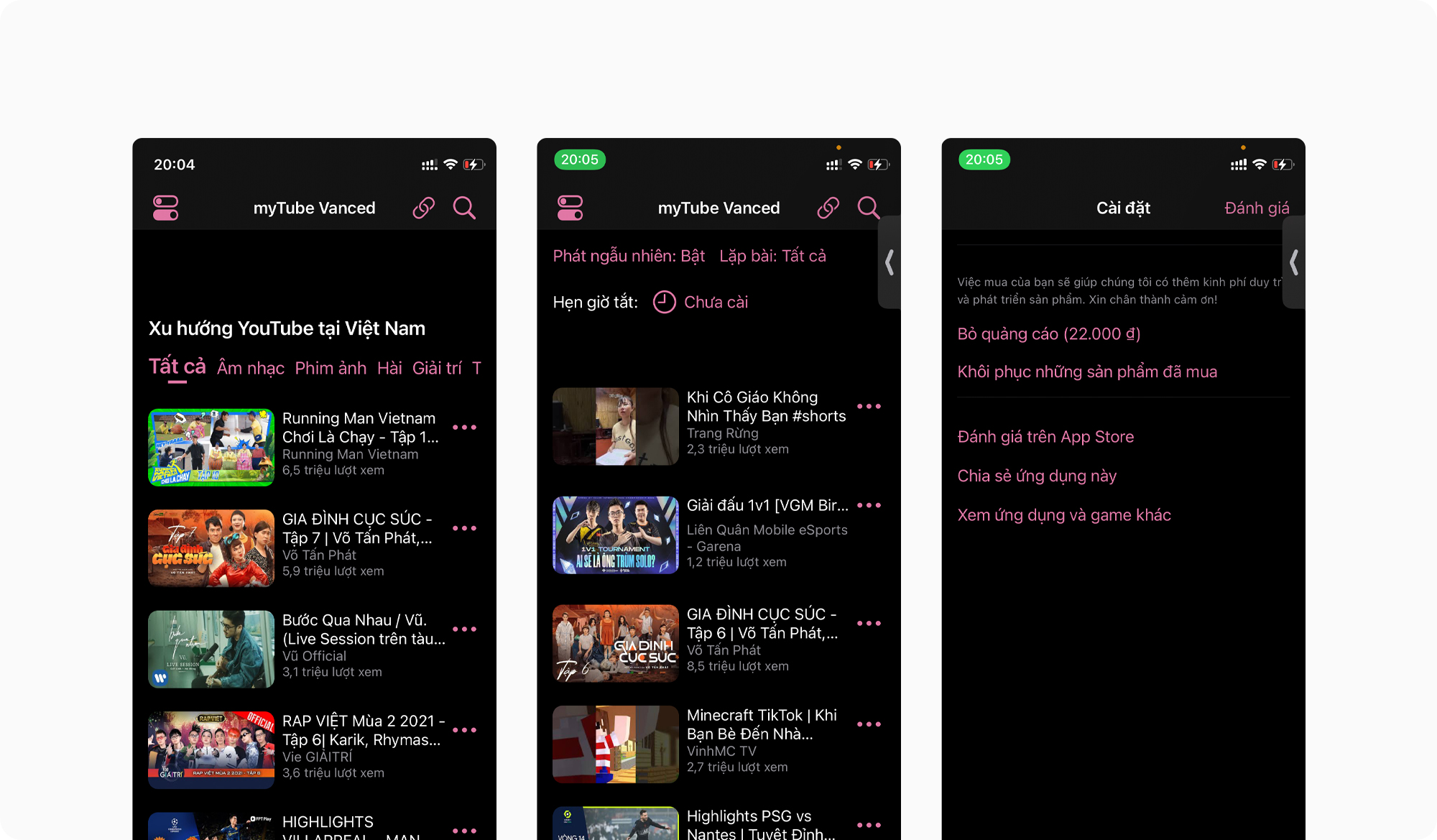Open Xem ứng dụng và game khác
Viewport: 1437px width, 840px height.
[1064, 515]
